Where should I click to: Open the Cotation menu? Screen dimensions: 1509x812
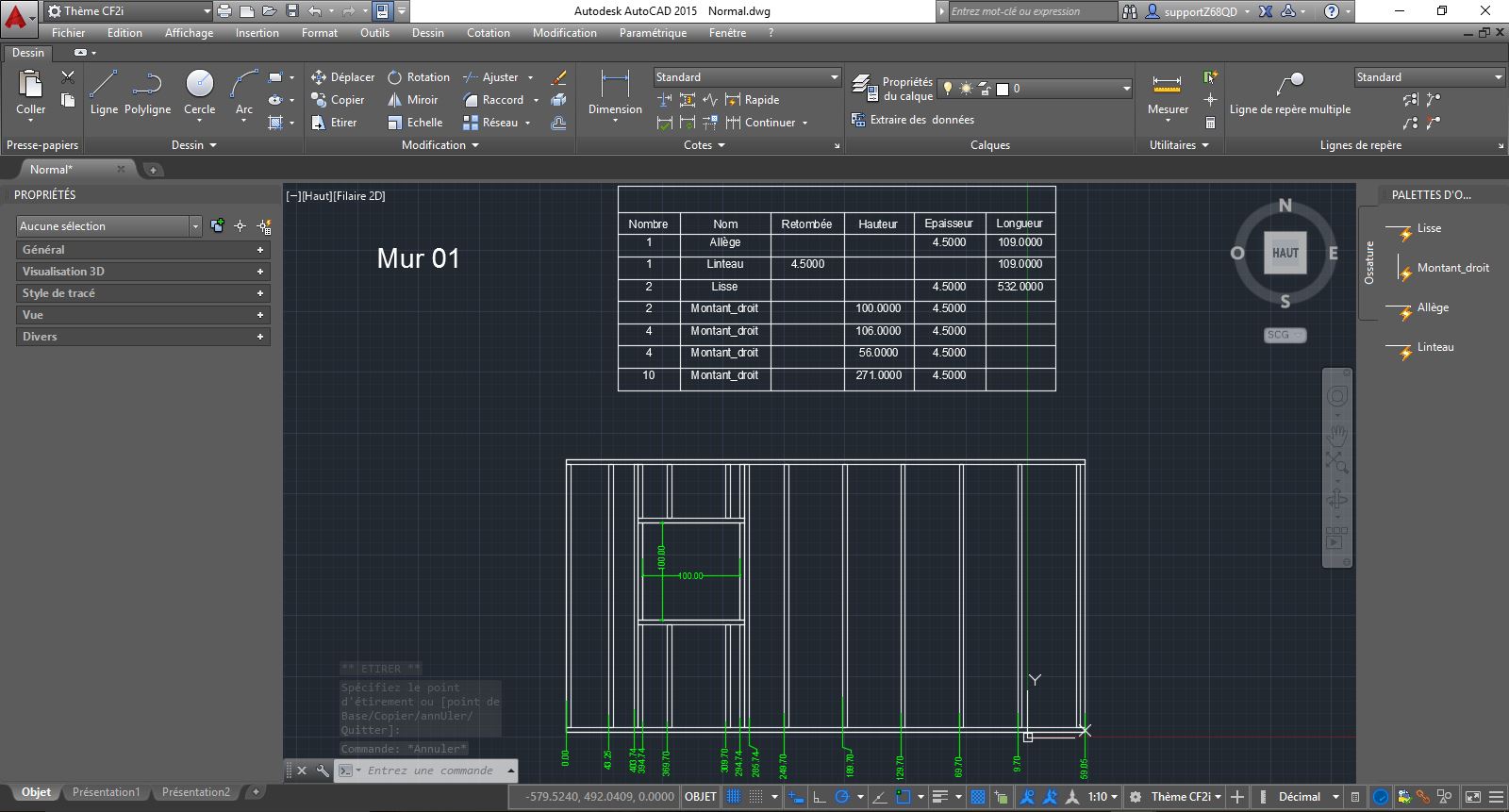point(488,33)
